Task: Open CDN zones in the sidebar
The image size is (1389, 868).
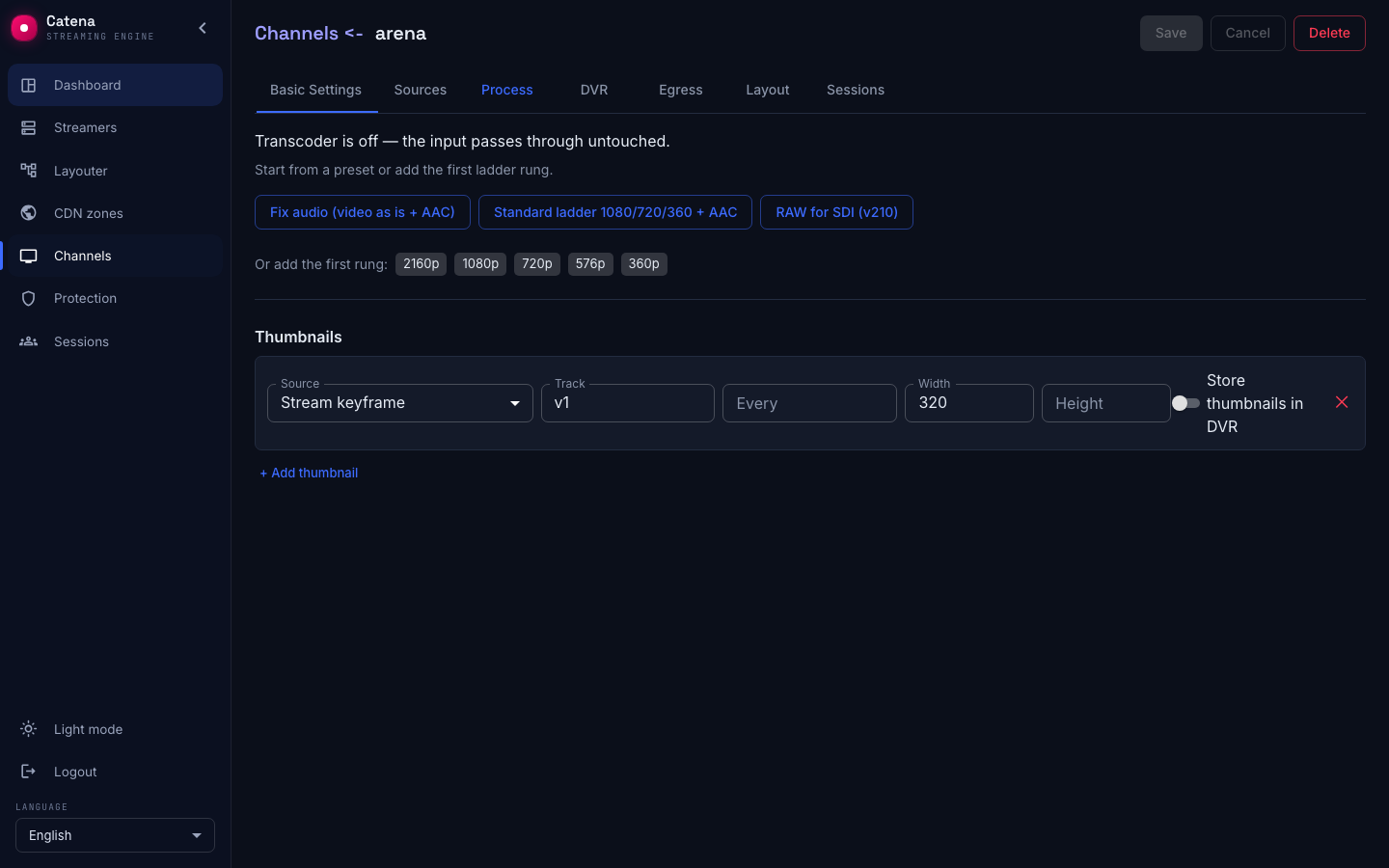Action: [115, 213]
